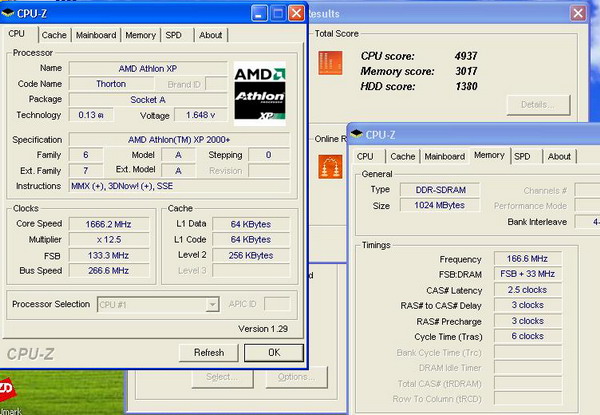Click the Details button in results window
This screenshot has height=415, width=600.
538,105
